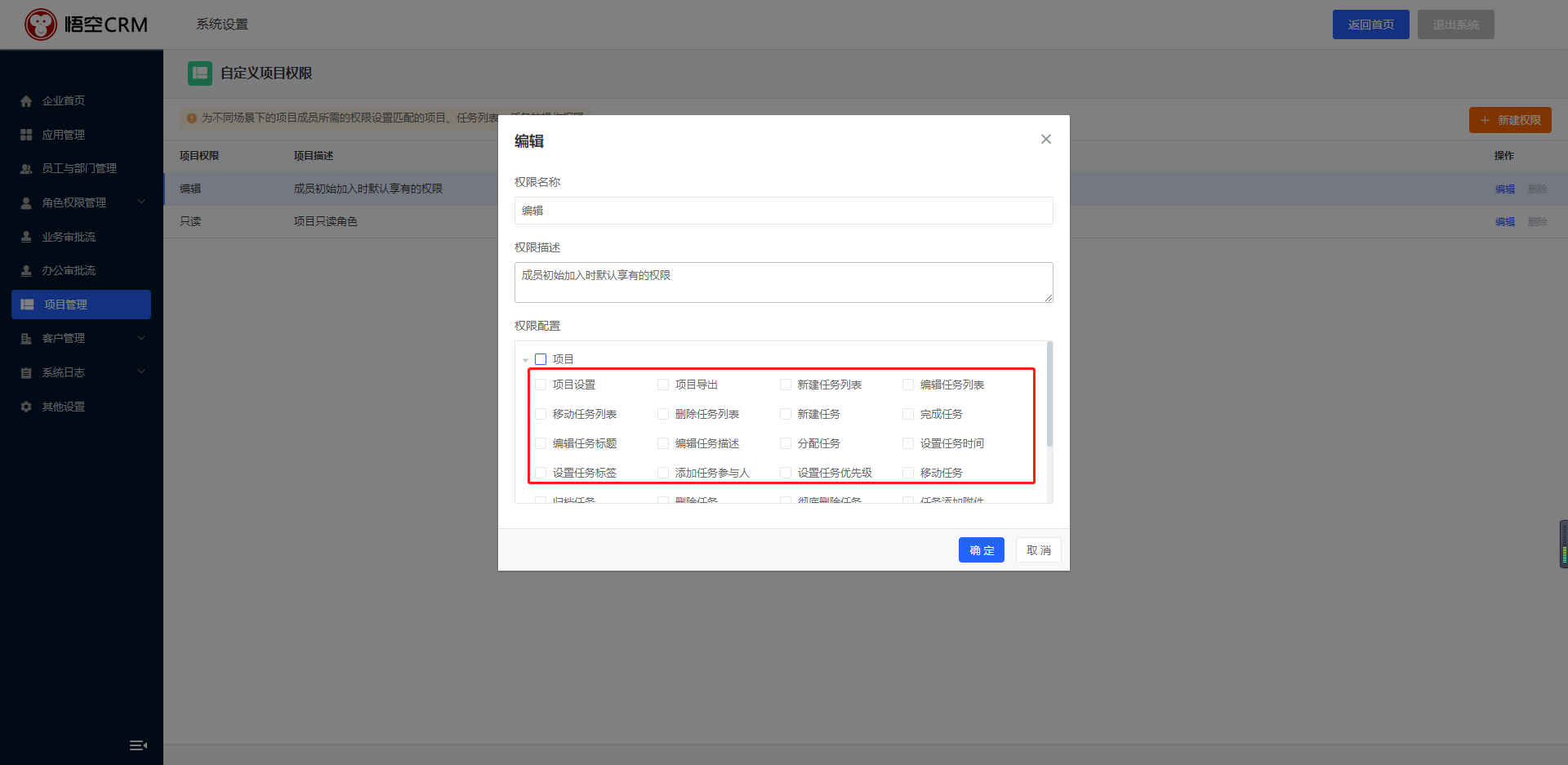Screen dimensions: 1568x765
Task: Open 办公审批流 in the sidebar
Action: [x=69, y=270]
